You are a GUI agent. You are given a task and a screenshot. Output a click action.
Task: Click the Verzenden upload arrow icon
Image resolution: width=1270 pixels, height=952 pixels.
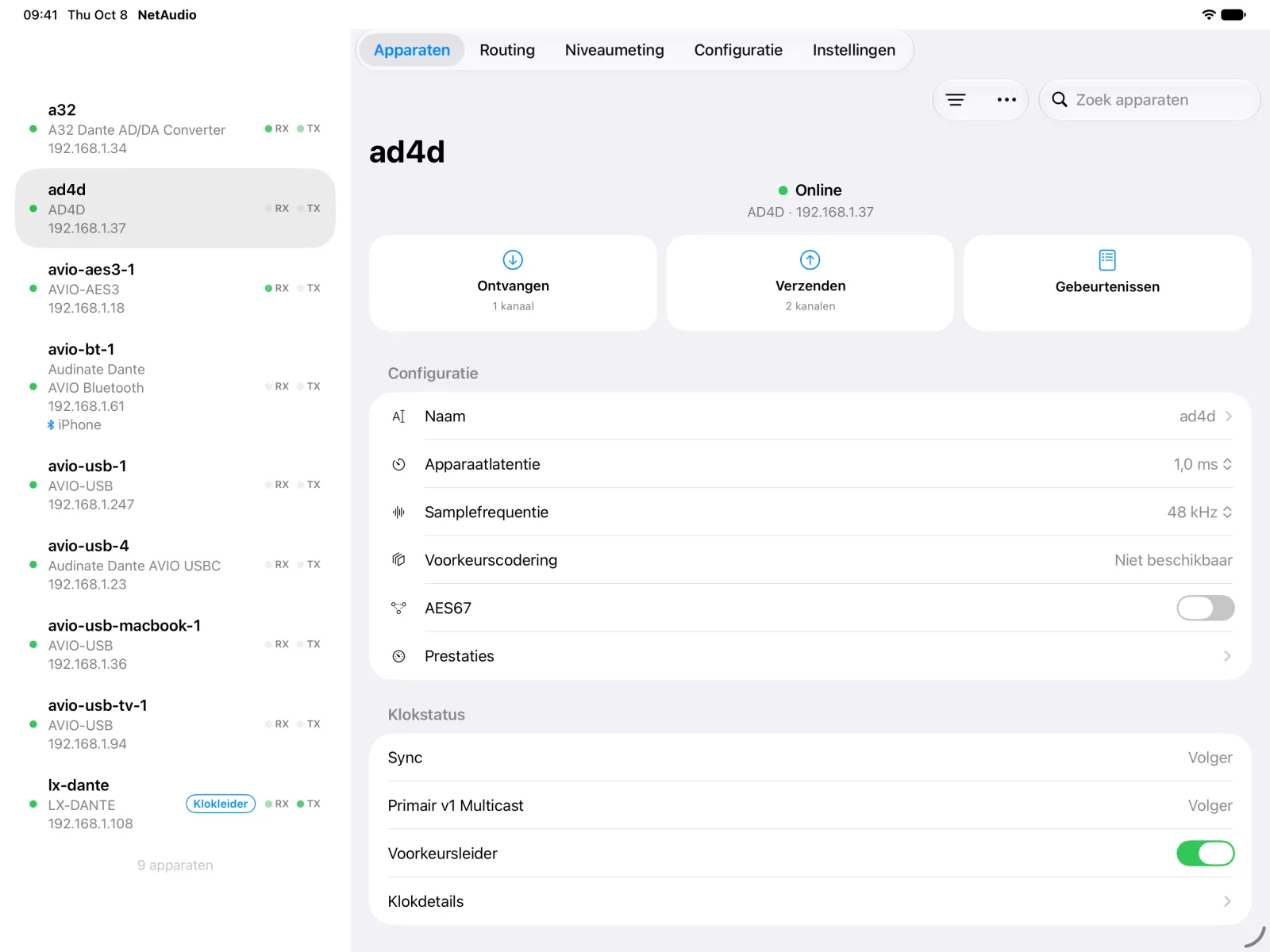810,259
